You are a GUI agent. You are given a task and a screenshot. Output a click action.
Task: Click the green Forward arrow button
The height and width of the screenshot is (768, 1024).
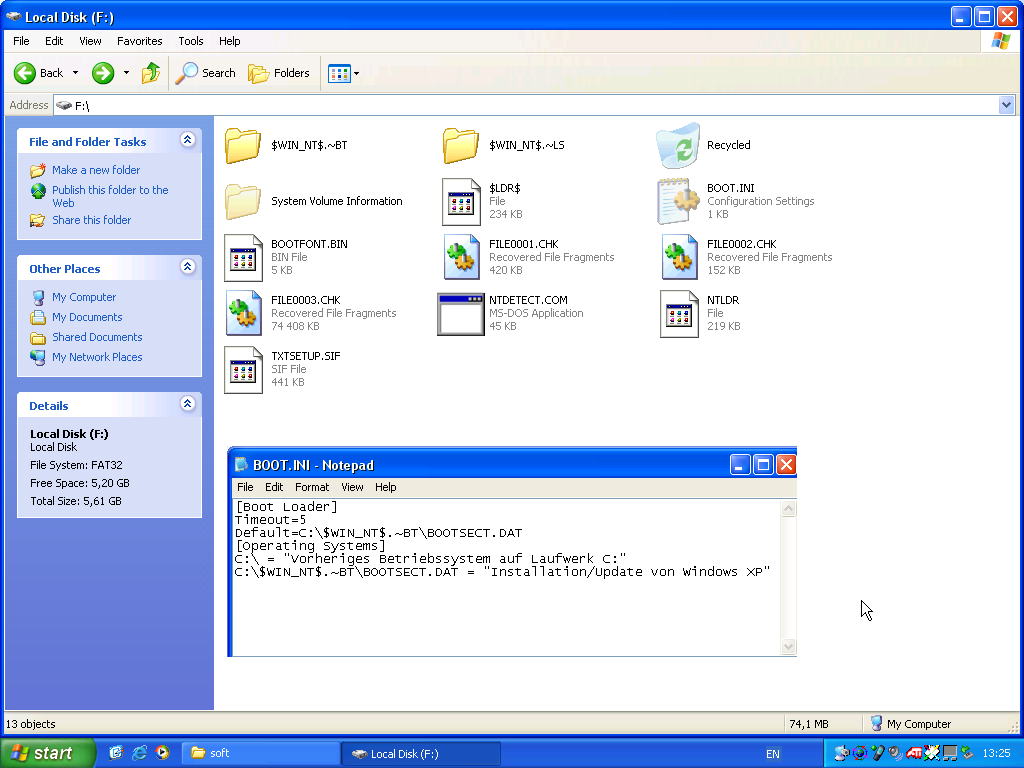tap(103, 73)
